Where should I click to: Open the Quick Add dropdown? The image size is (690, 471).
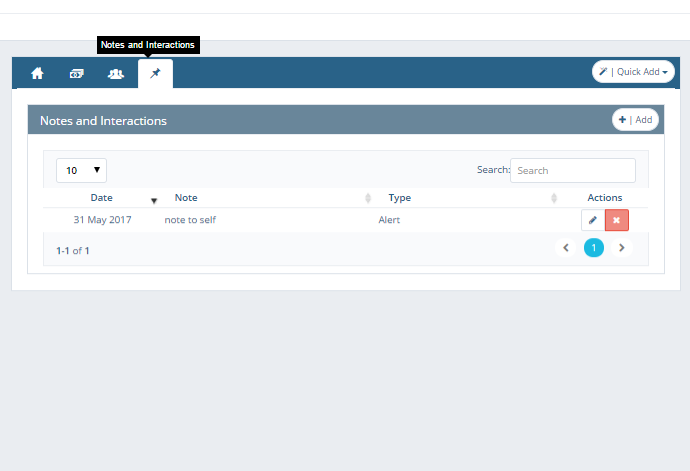tap(633, 72)
